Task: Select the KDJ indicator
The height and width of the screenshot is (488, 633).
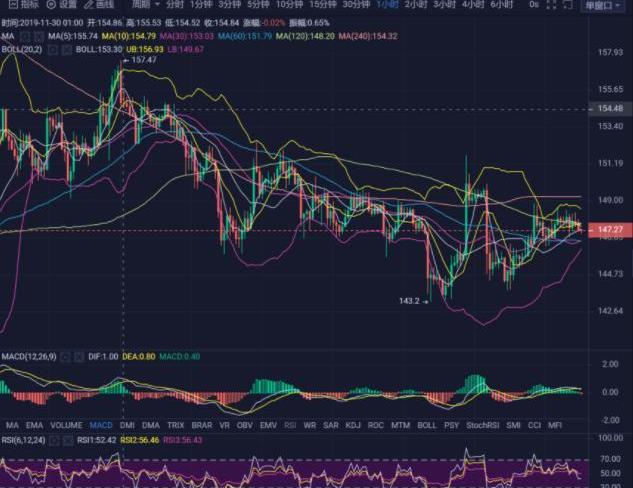Action: click(351, 425)
